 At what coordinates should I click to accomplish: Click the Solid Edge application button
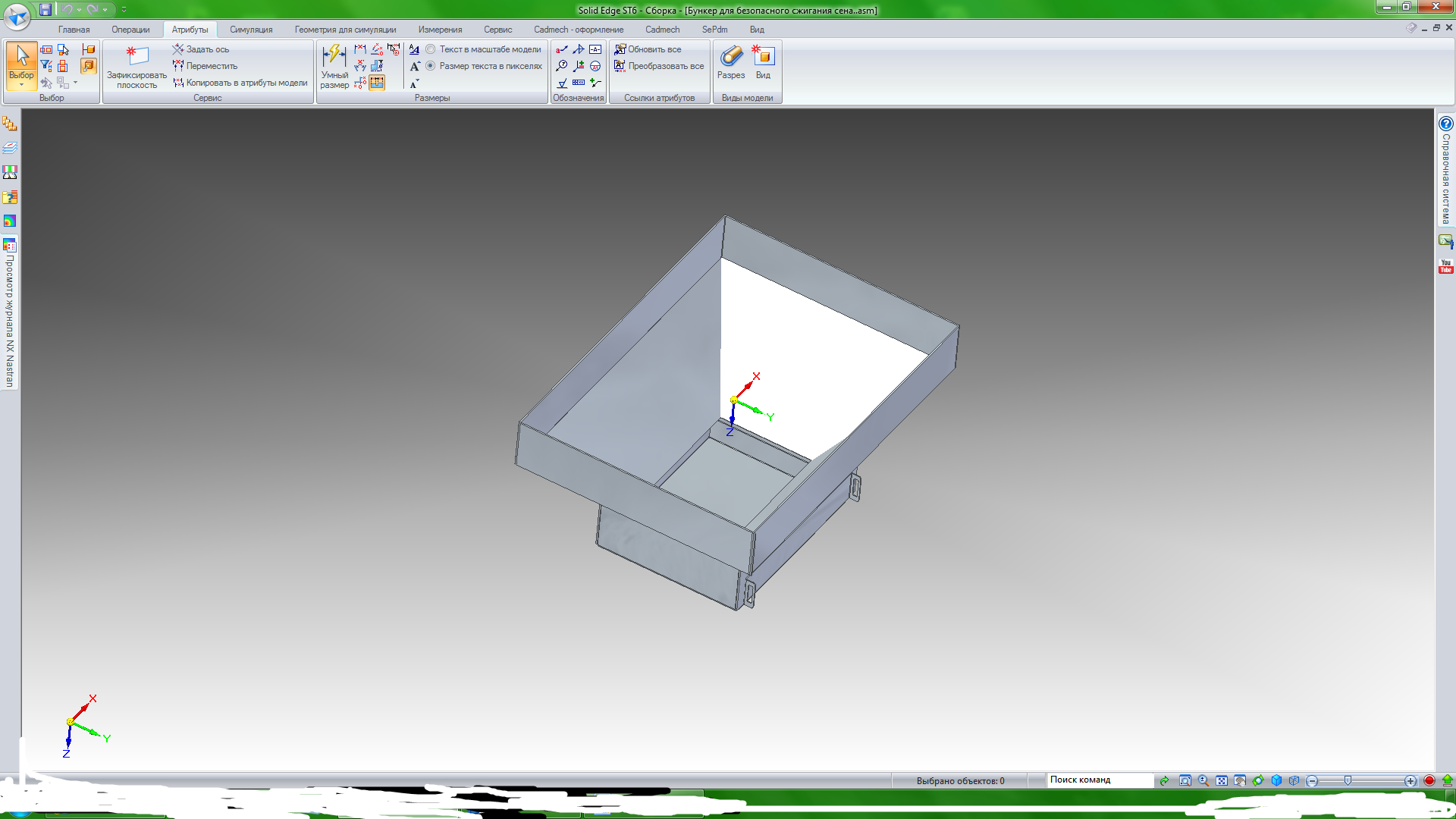[17, 15]
